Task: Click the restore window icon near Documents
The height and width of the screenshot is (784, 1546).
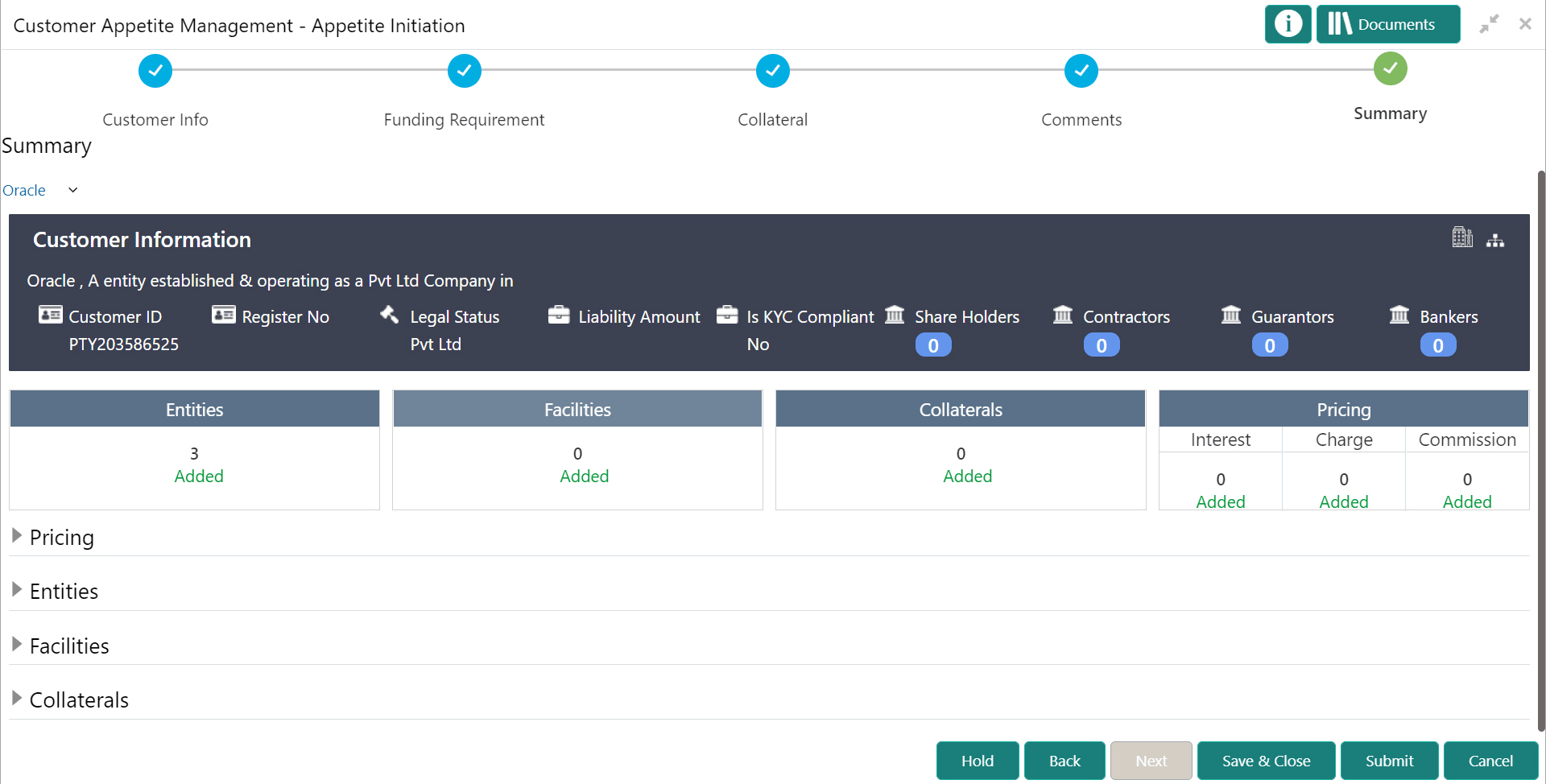Action: pos(1489,24)
